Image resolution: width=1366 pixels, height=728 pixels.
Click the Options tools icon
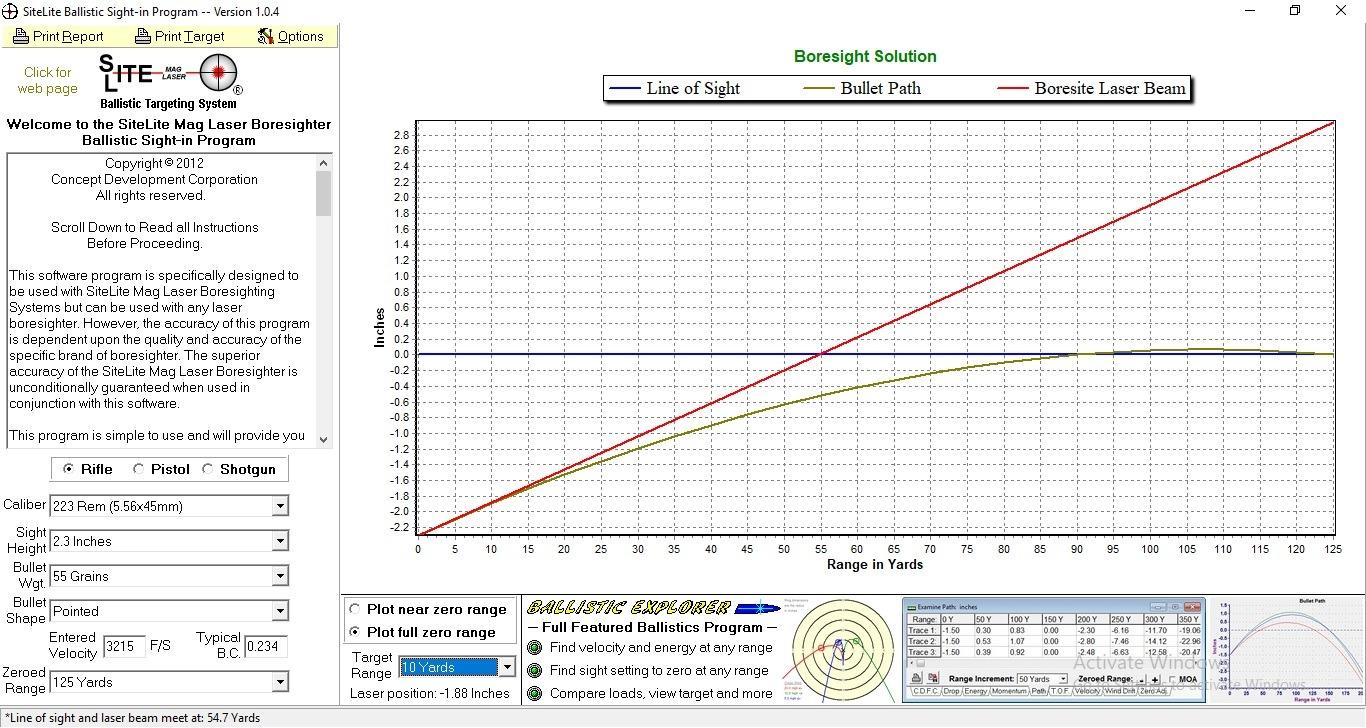tap(265, 36)
